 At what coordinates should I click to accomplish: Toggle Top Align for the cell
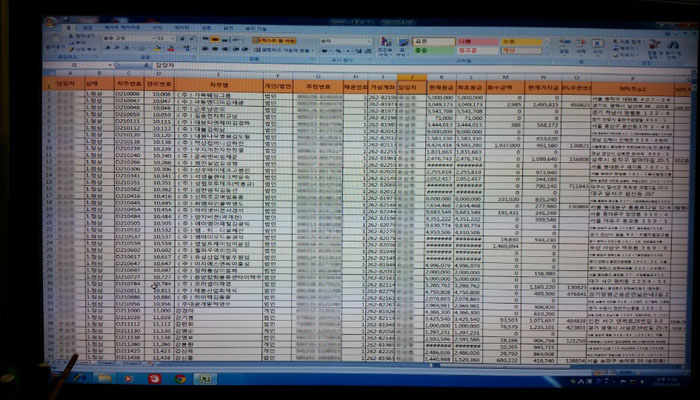[x=205, y=40]
